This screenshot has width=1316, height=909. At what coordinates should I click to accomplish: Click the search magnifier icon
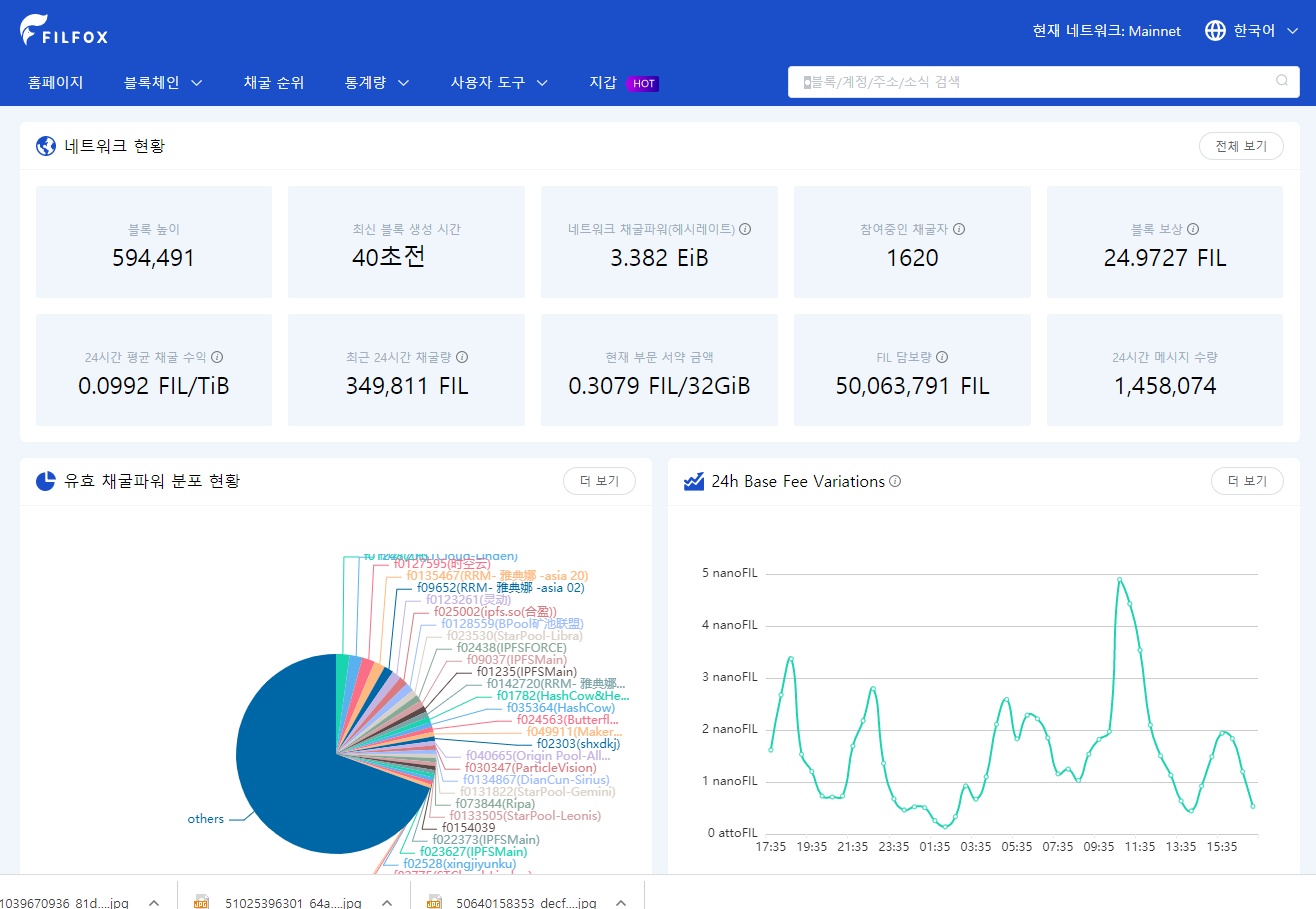(1281, 81)
